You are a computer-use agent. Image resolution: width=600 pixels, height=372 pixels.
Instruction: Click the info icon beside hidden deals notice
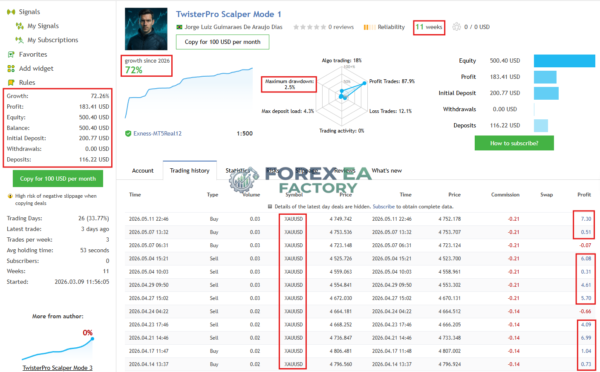coord(270,206)
